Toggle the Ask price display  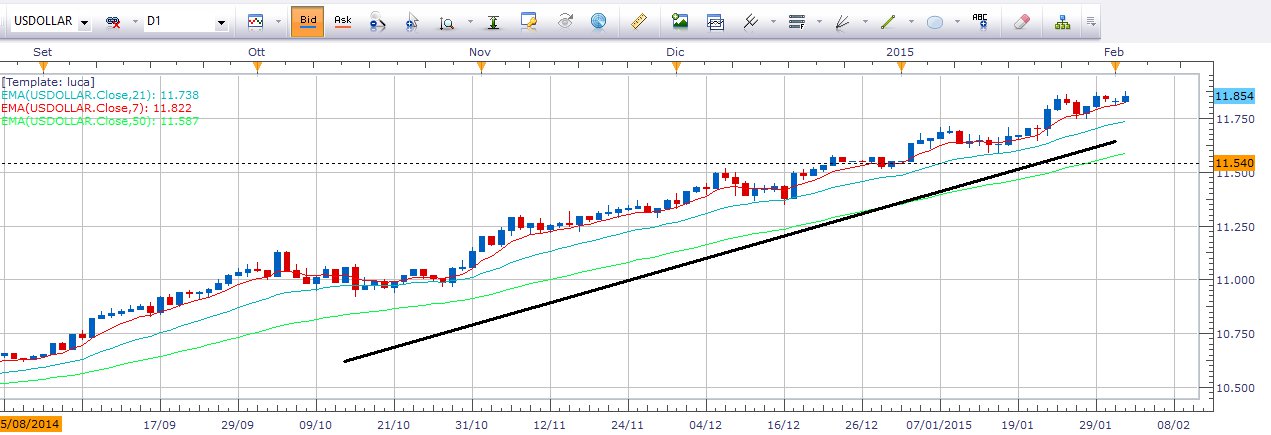(342, 20)
